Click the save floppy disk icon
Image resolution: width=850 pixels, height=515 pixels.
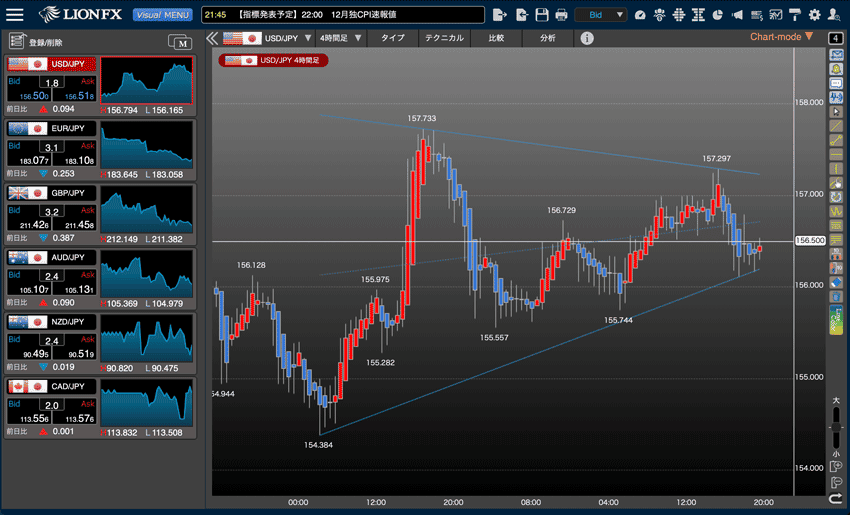pyautogui.click(x=542, y=15)
